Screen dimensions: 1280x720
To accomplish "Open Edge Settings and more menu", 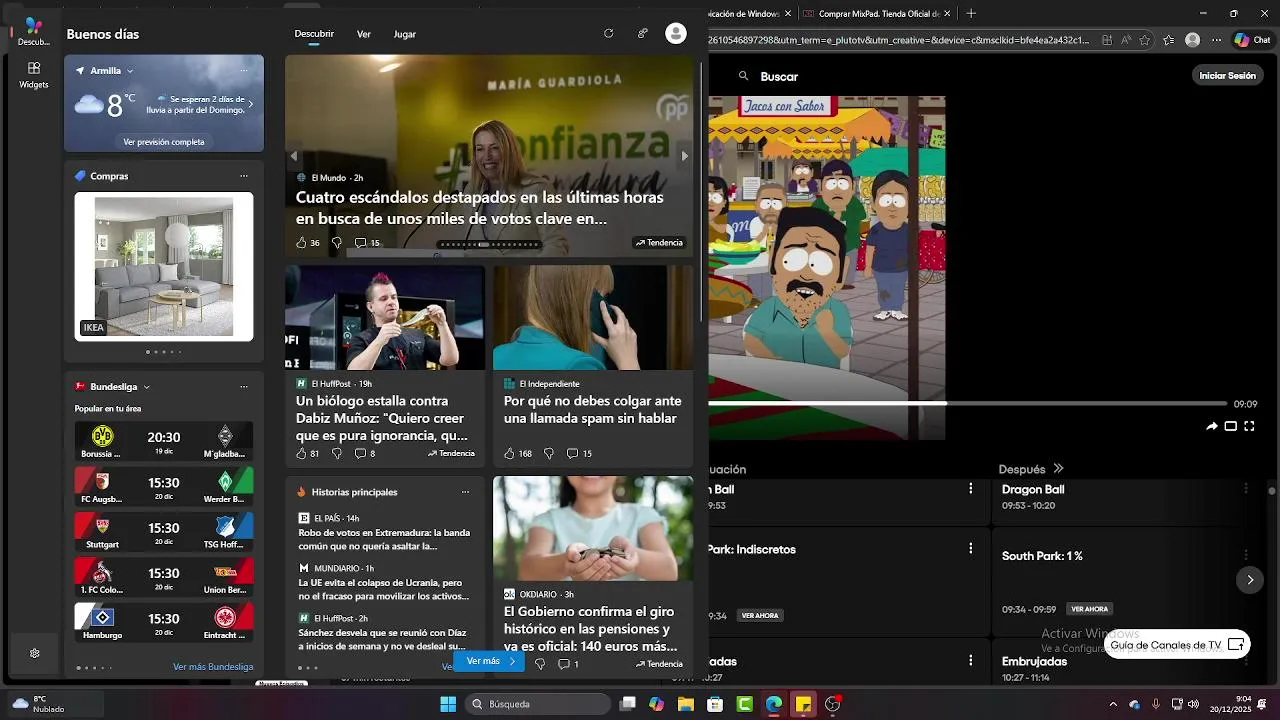I will 1217,40.
